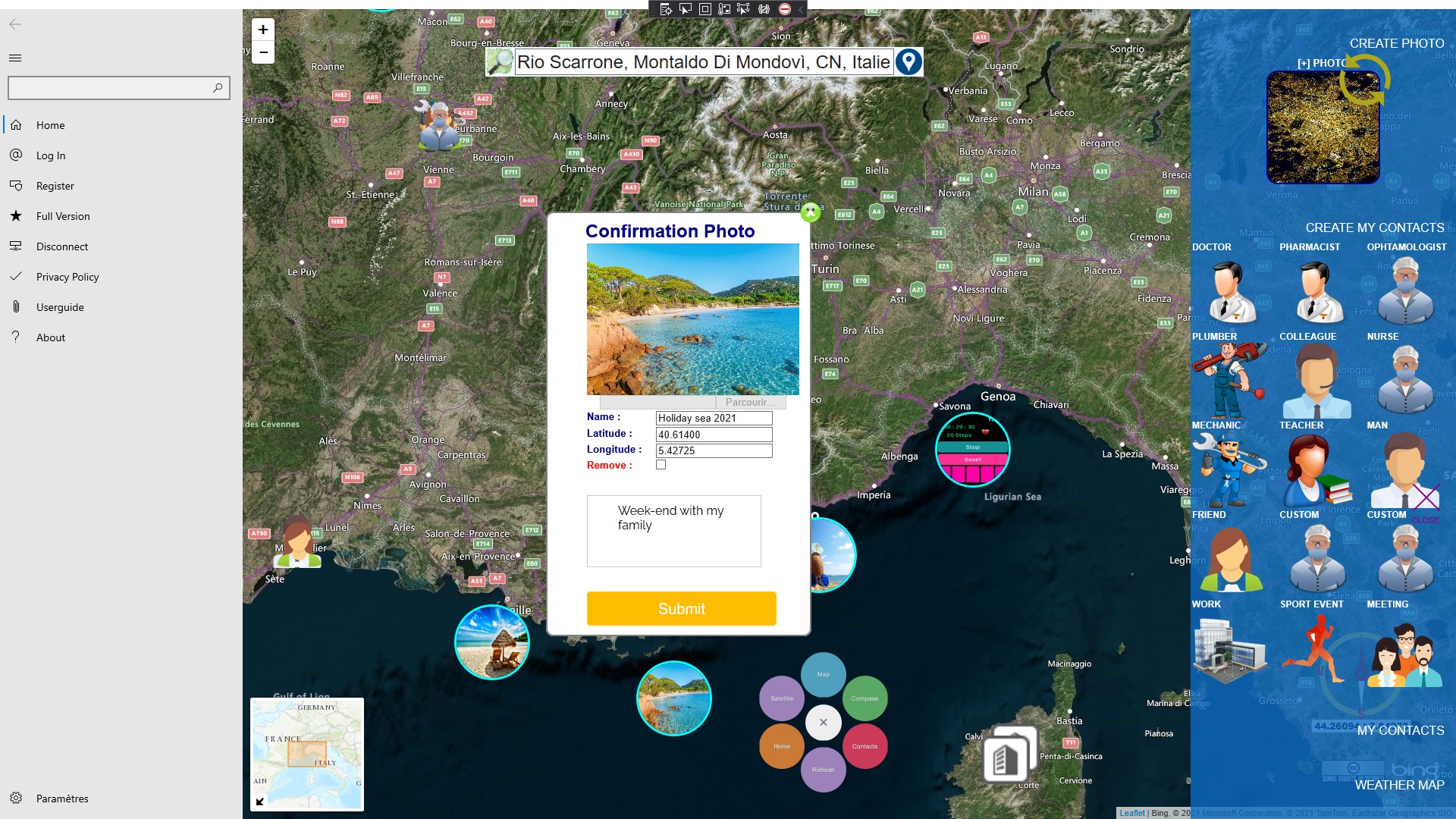Zoom in with the plus control
The image size is (1456, 819).
point(263,30)
